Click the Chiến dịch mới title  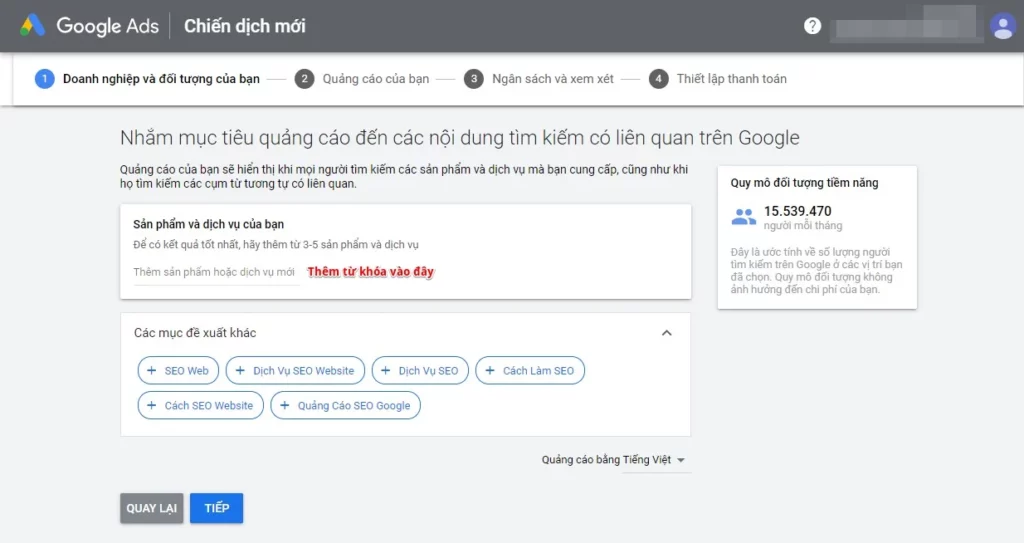(244, 26)
